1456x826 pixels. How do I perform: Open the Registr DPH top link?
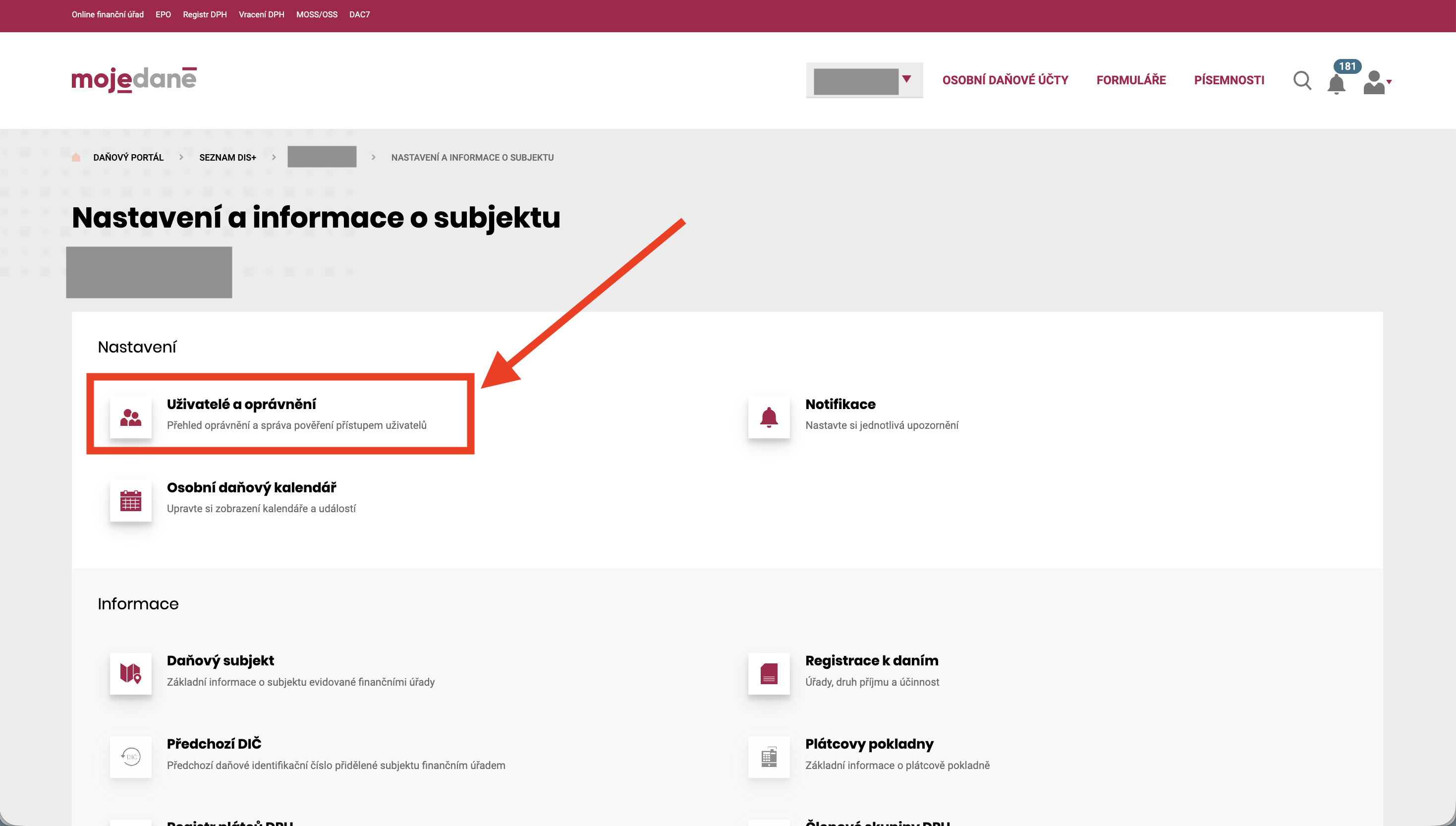(204, 15)
